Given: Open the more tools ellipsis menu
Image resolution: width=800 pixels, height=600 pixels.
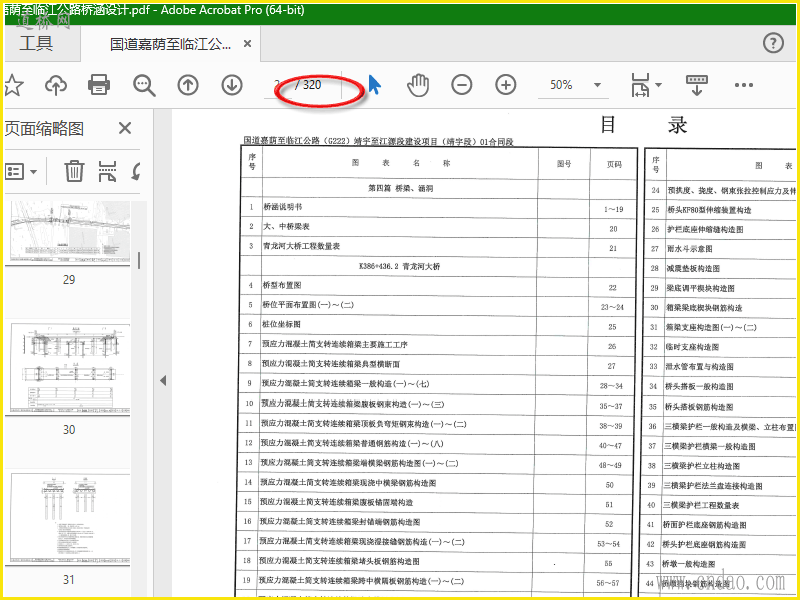Looking at the screenshot, I should (743, 85).
